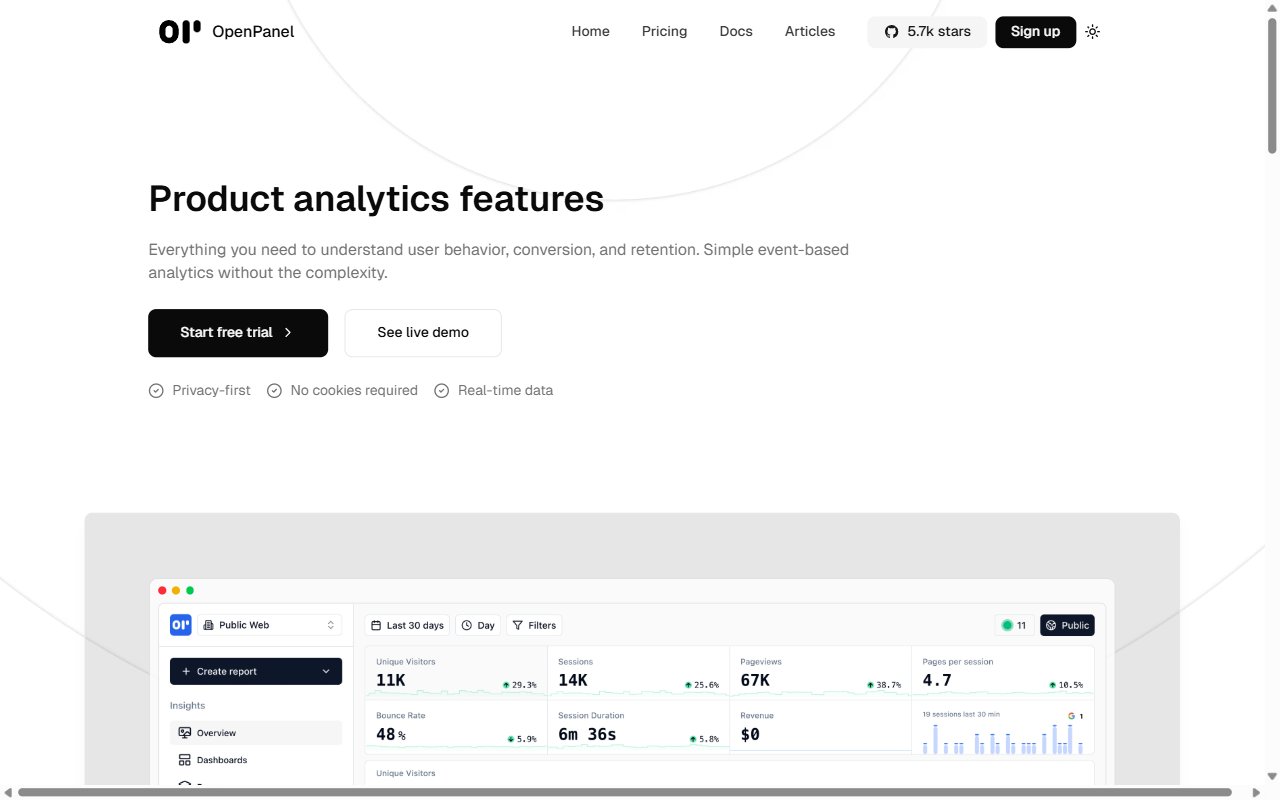1280x800 pixels.
Task: Click the Google icon in sessions widget
Action: coord(1071,716)
